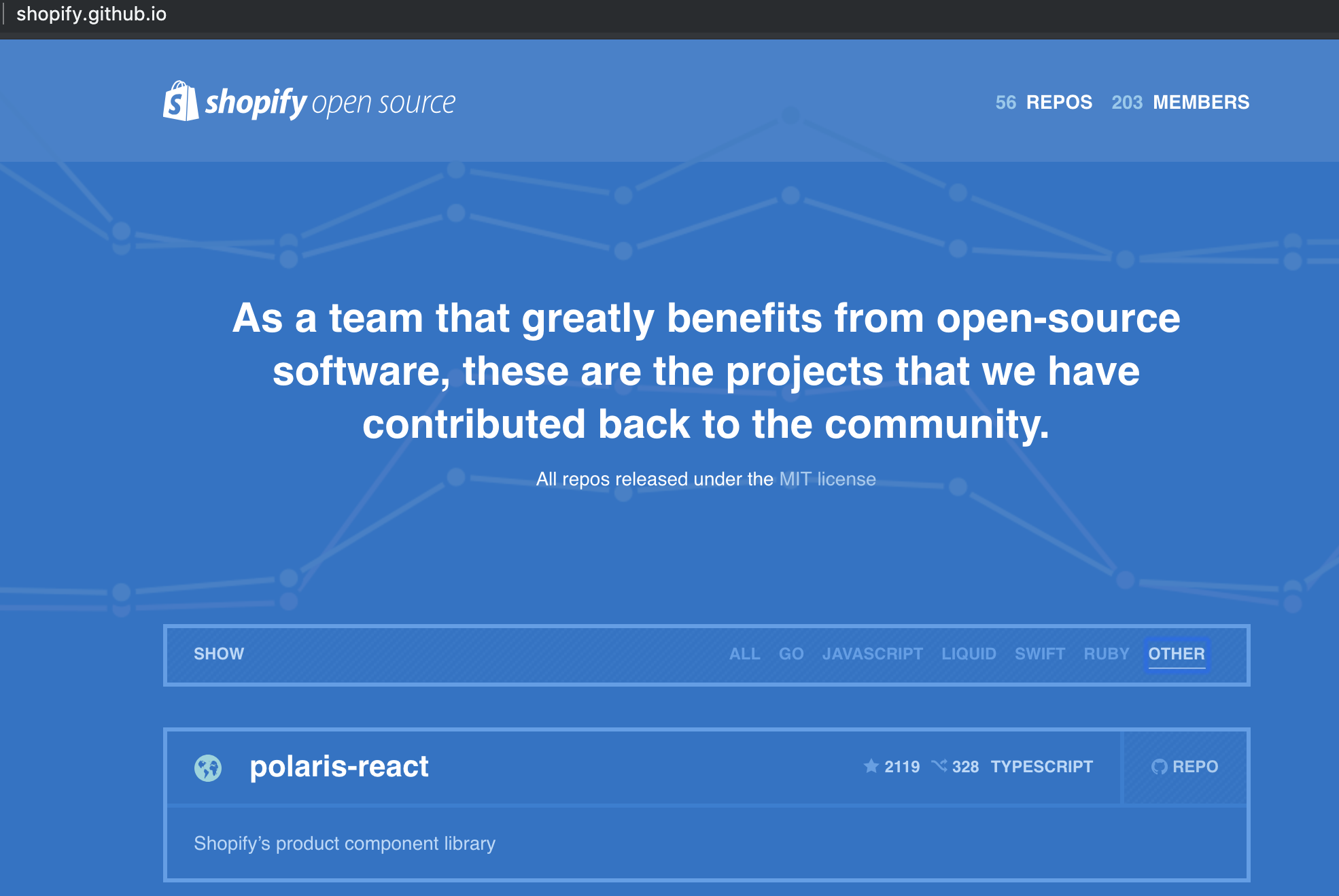
Task: Select the RUBY language filter
Action: point(1106,654)
